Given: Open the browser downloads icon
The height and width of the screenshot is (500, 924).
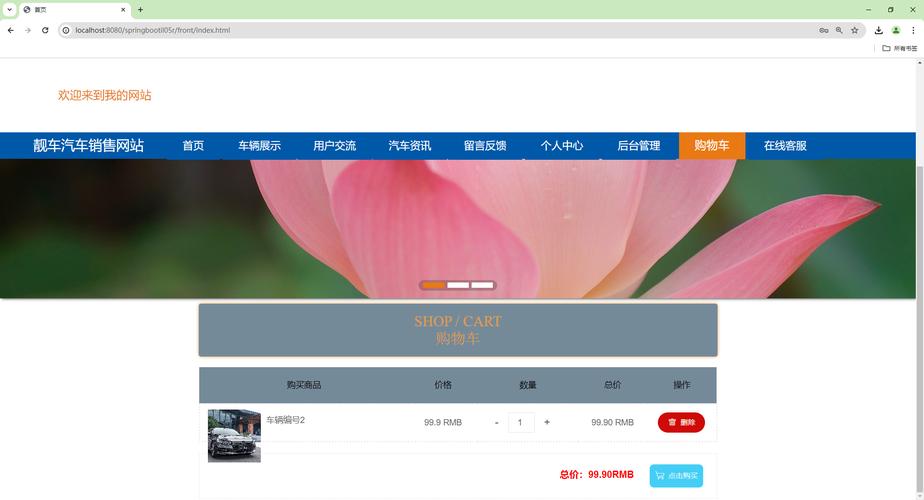Looking at the screenshot, I should tap(879, 30).
